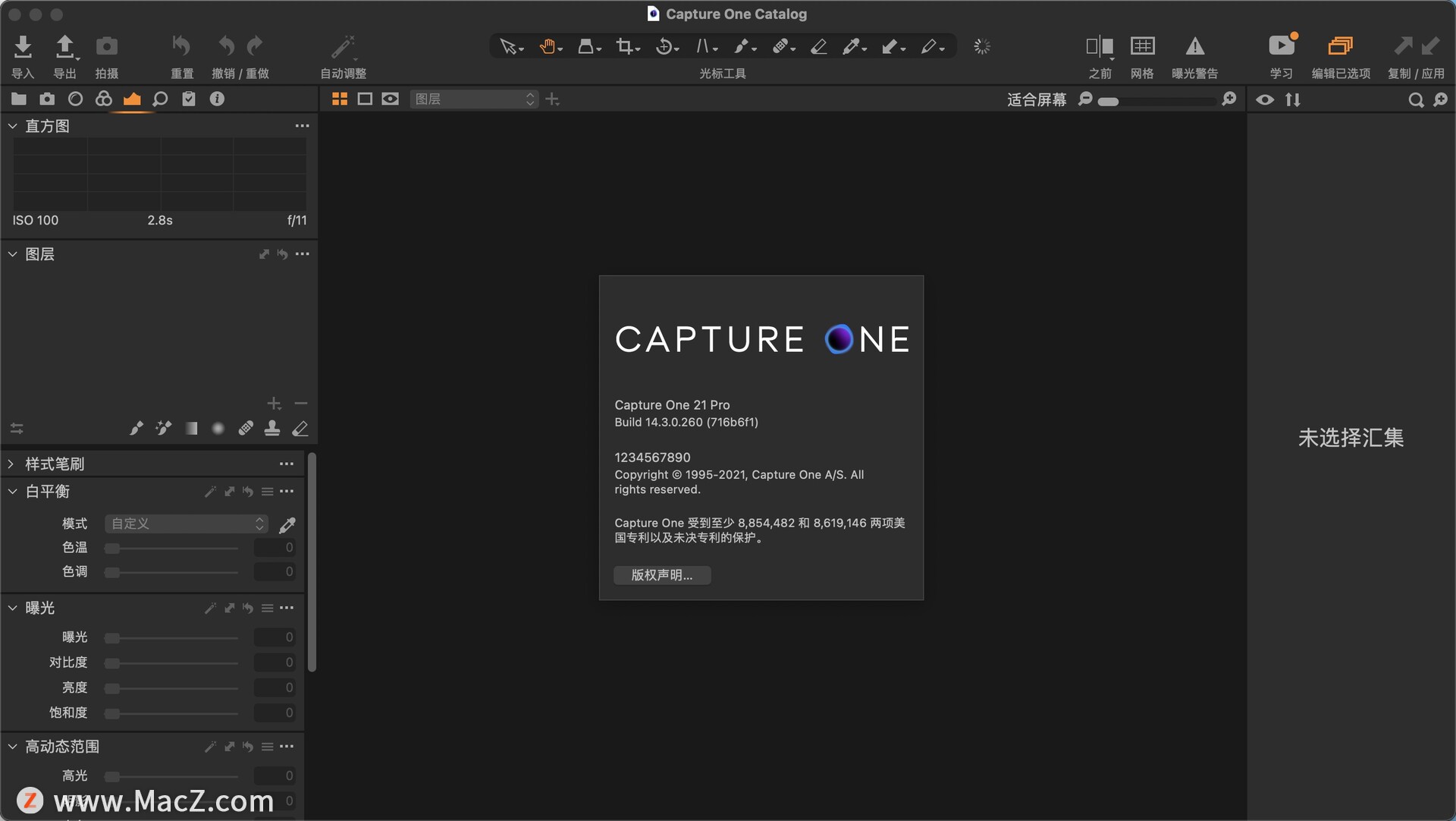Switch viewer to multi-view grid mode
This screenshot has width=1456, height=821.
340,99
